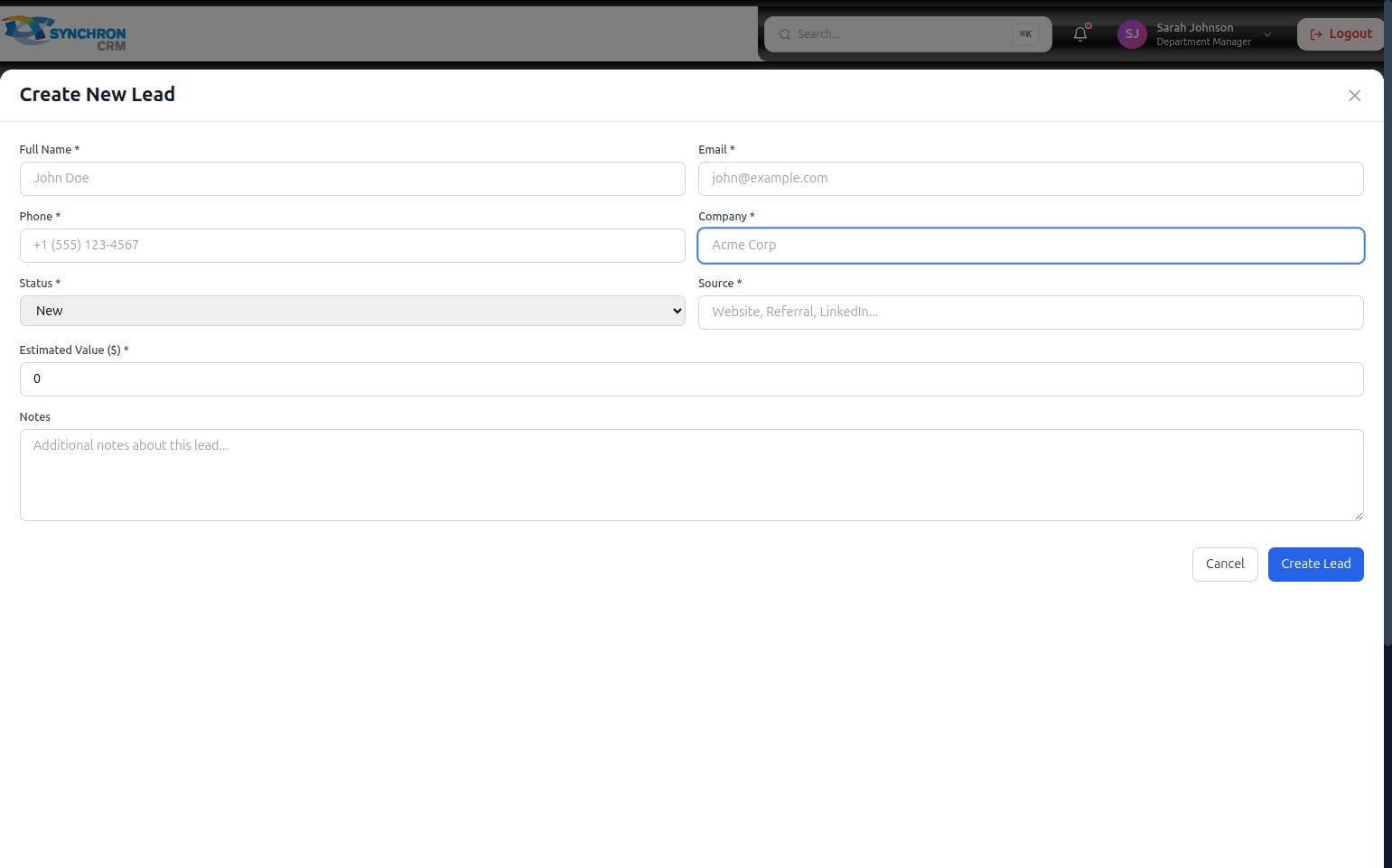Click the Department Manager role text
Viewport: 1392px width, 868px height.
(1203, 42)
